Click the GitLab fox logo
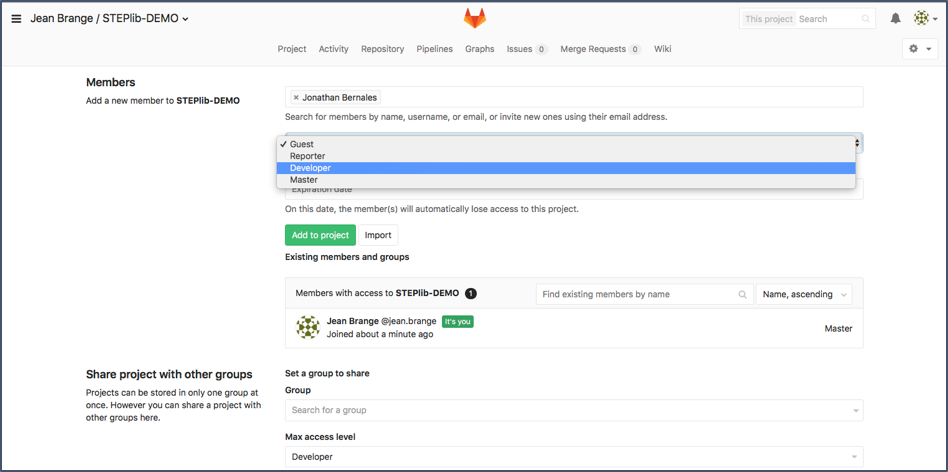948x472 pixels. (474, 18)
